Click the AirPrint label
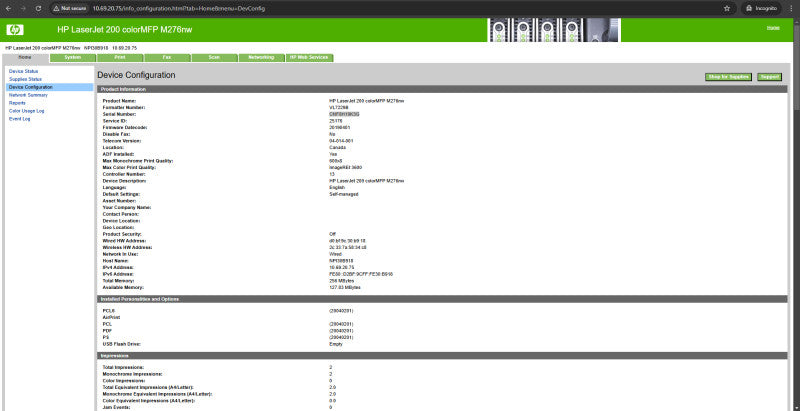Viewport: 800px width, 411px height. (110, 317)
